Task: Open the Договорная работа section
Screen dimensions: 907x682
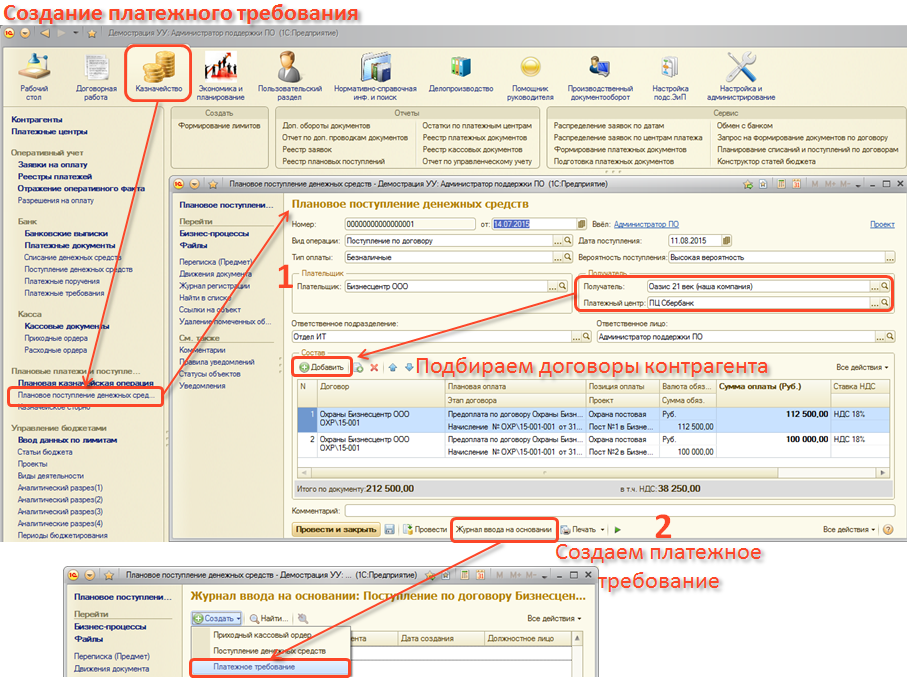Action: pos(96,76)
